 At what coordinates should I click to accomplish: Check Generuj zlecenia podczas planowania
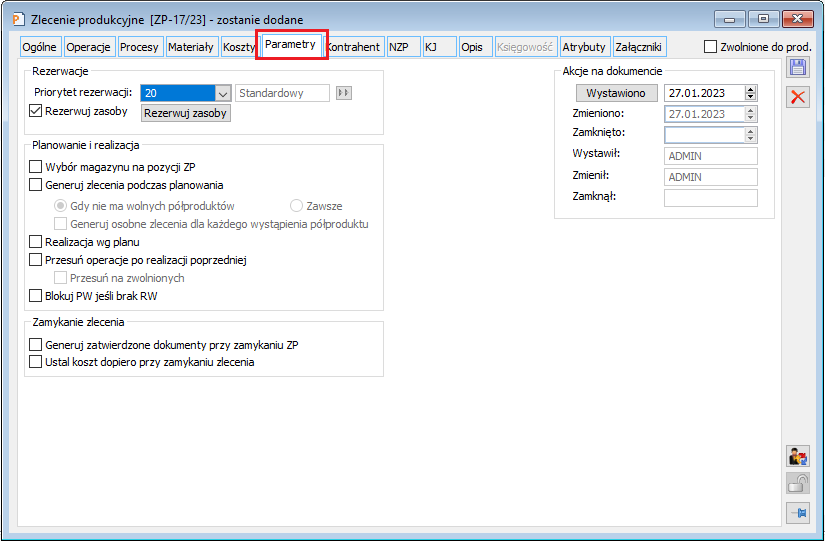(35, 185)
